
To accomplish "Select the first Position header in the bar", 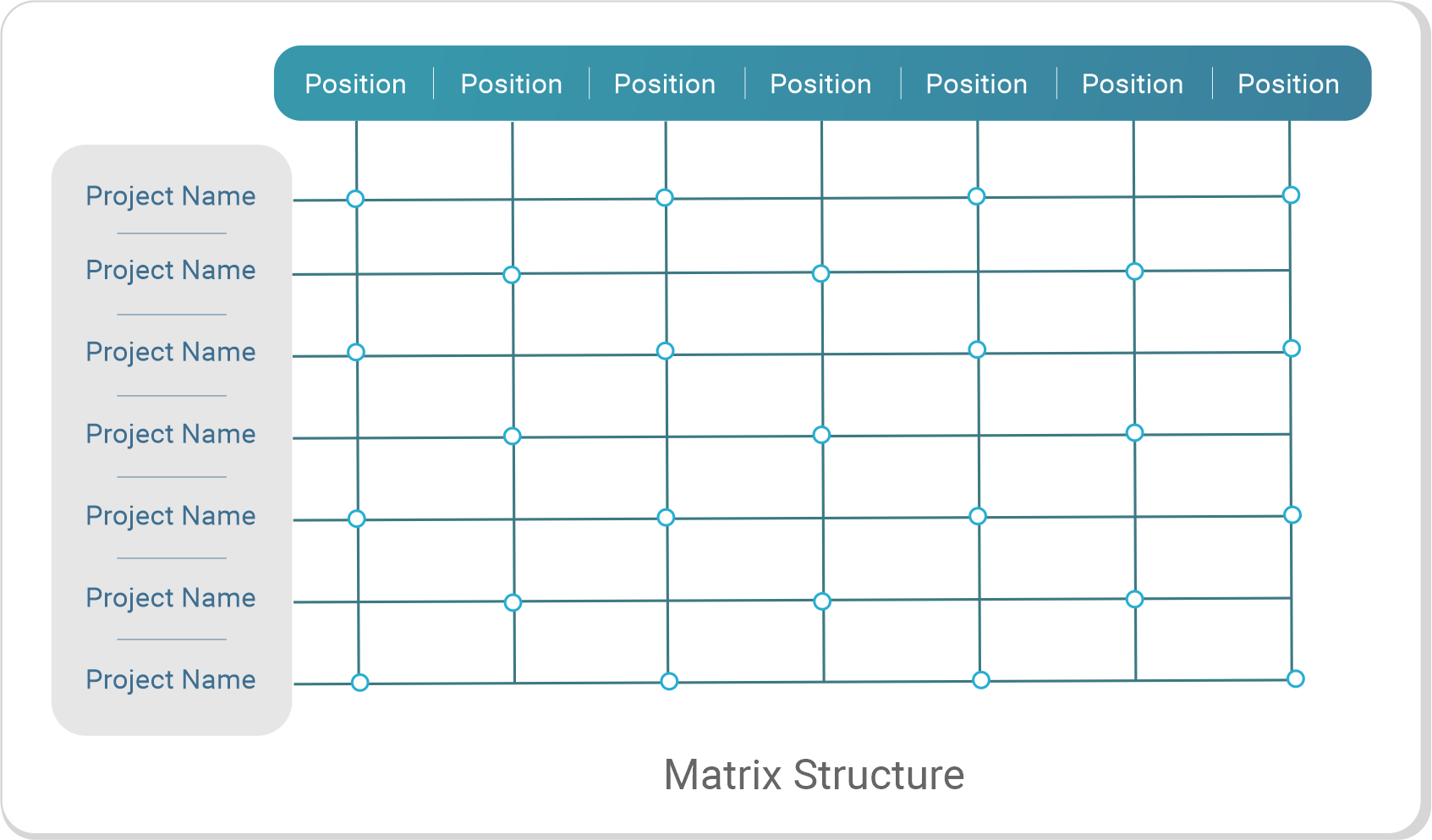I will coord(355,84).
